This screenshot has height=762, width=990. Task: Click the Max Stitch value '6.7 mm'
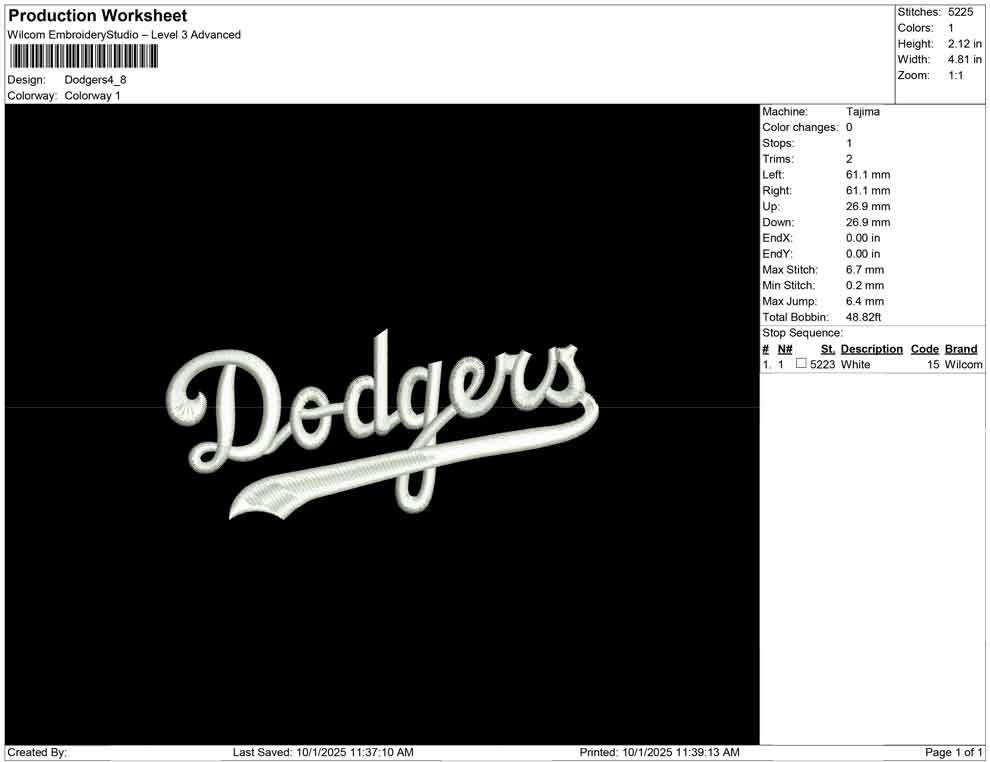(865, 270)
